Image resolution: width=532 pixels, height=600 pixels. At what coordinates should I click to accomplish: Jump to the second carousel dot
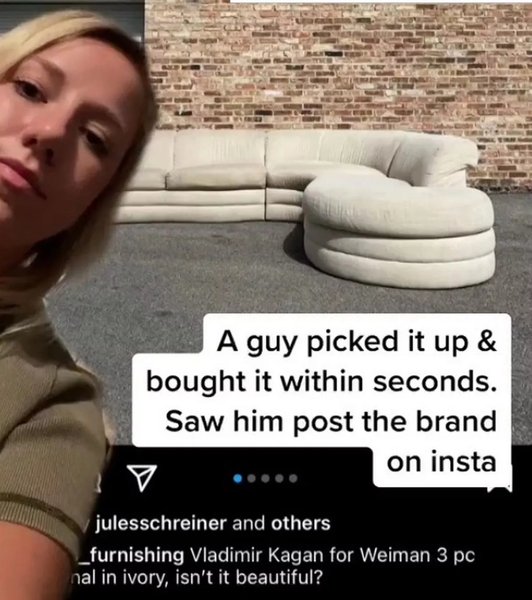pos(251,478)
